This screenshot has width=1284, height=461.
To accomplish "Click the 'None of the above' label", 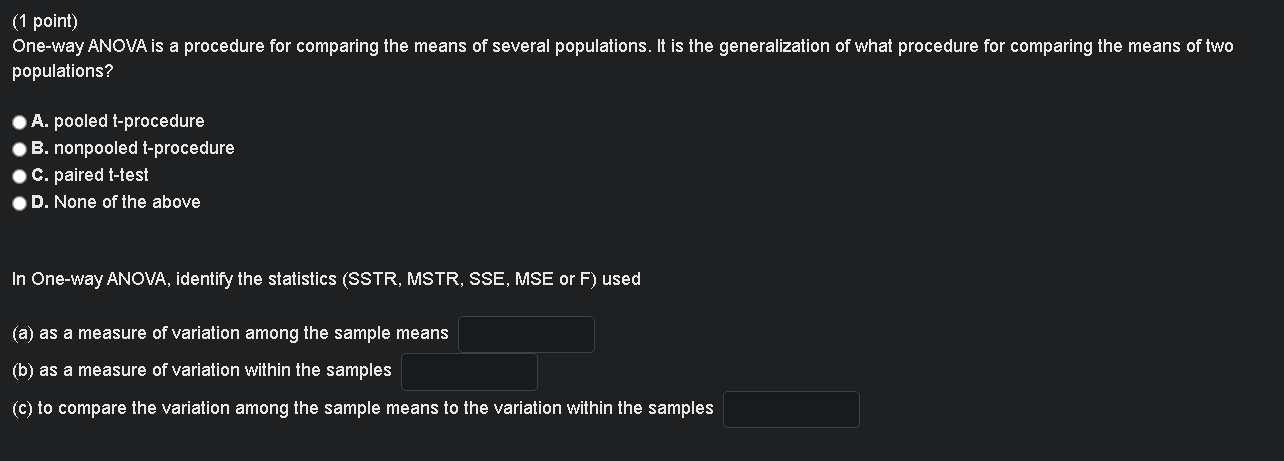I will (x=127, y=202).
